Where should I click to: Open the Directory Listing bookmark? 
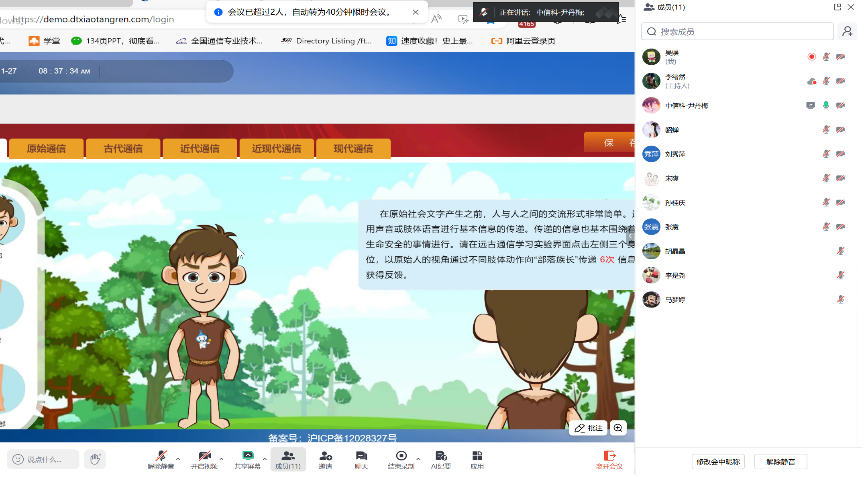(326, 41)
